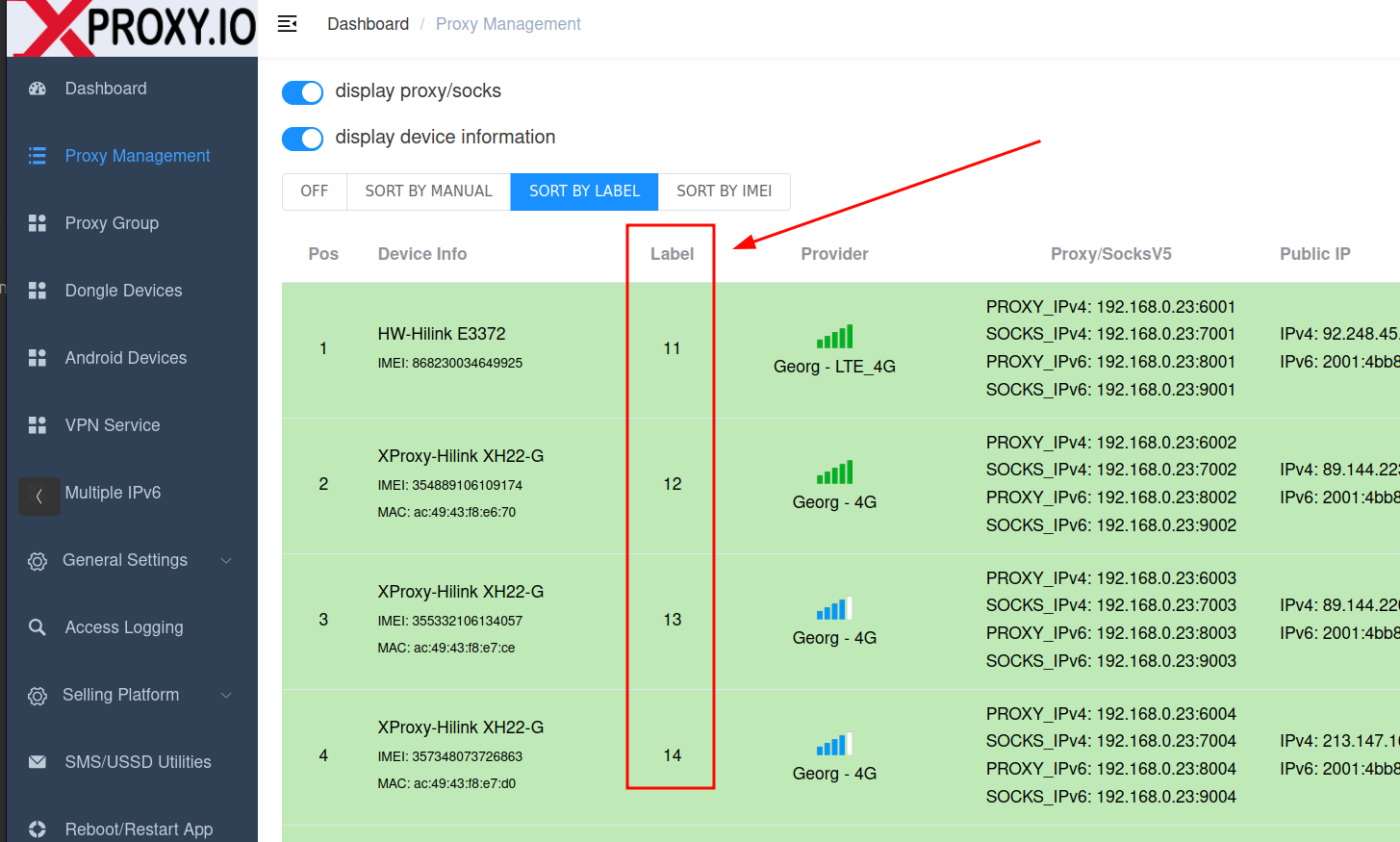Open the VPN Service sidebar item
This screenshot has width=1400, height=842.
112,425
